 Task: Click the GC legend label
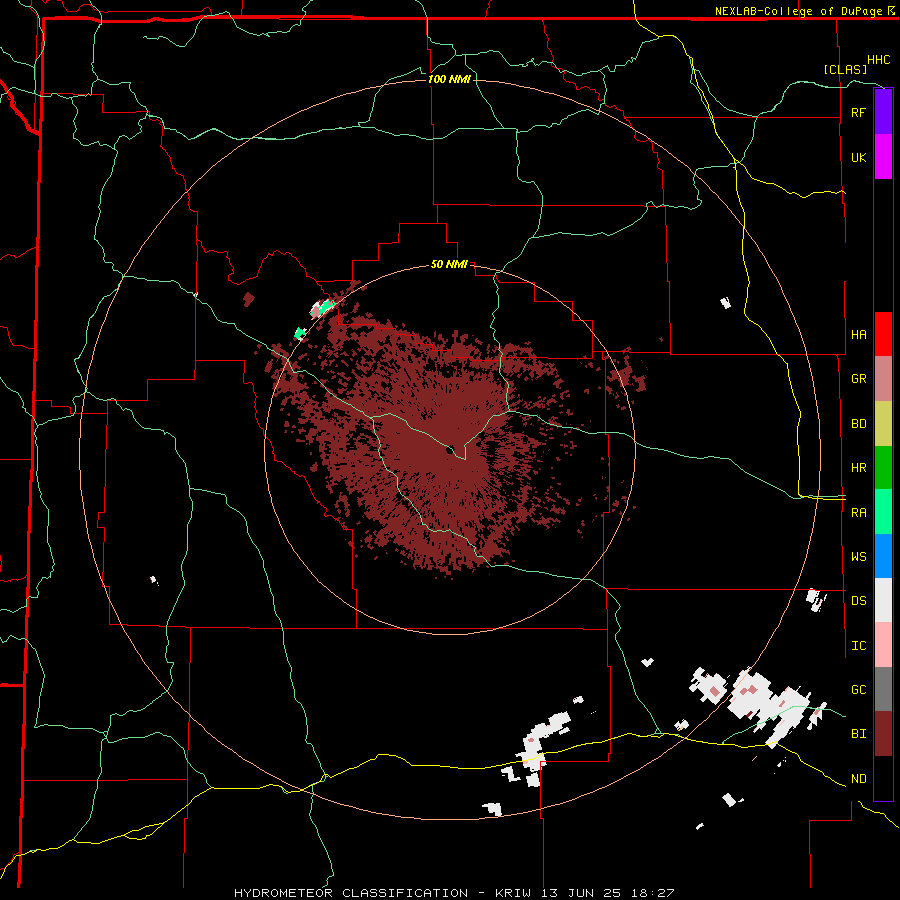[x=858, y=690]
